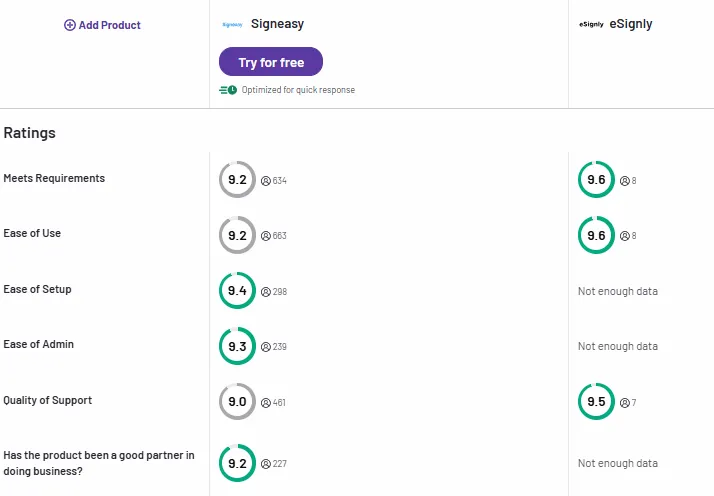Click the Signeasy logo thumbnail

tap(232, 25)
